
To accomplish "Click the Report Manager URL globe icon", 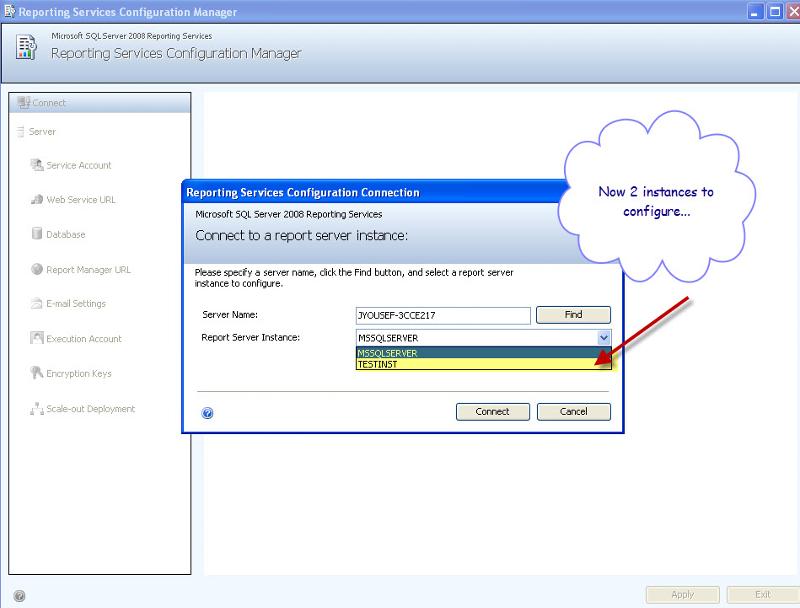I will (37, 269).
